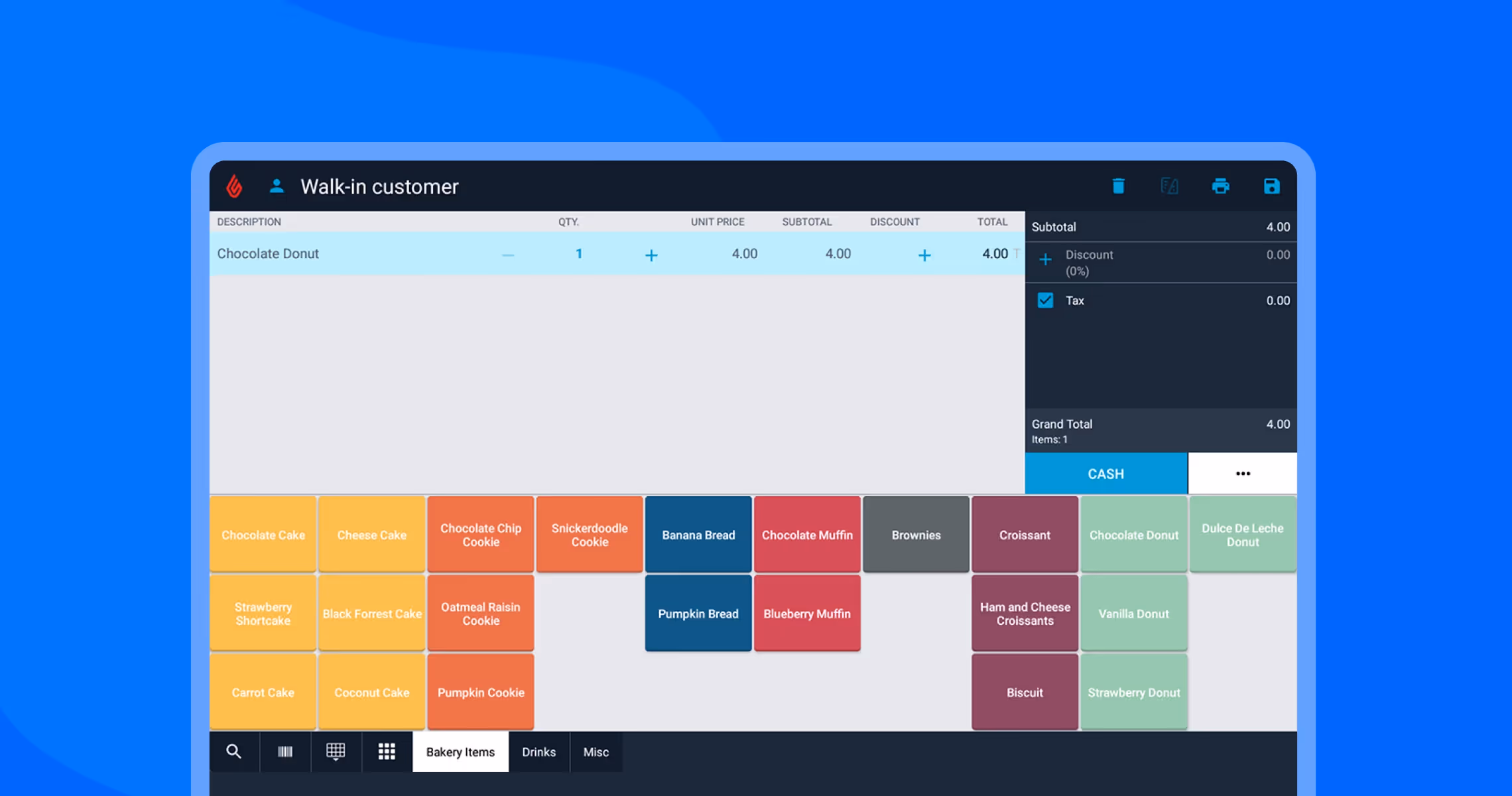Screen dimensions: 1512x796
Task: Open more payment options ellipsis button
Action: pos(1242,474)
